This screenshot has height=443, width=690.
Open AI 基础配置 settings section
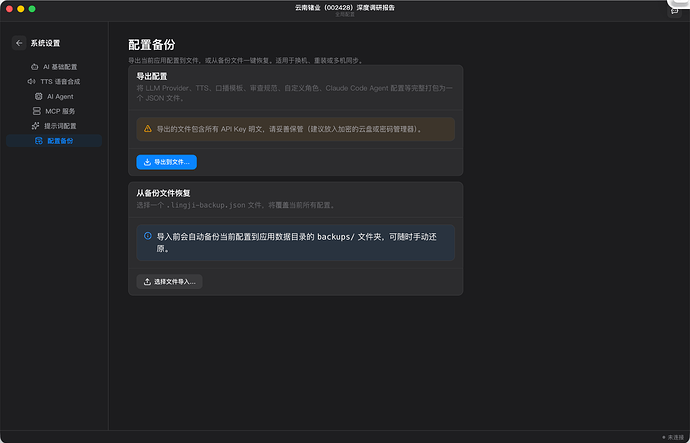tap(54, 67)
